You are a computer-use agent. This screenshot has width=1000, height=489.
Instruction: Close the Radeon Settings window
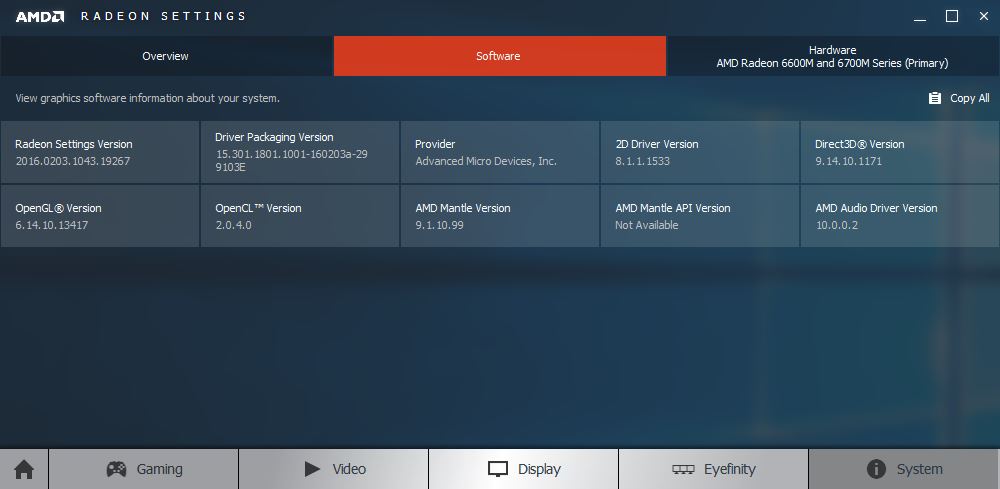(x=983, y=17)
